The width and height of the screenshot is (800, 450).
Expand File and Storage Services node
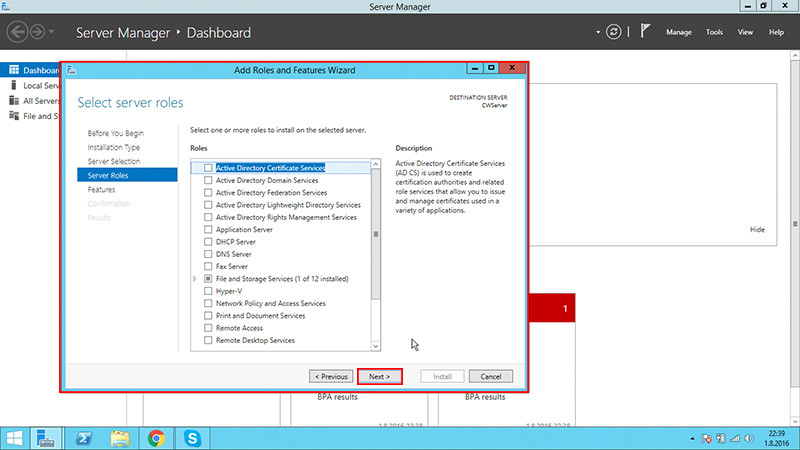point(195,279)
